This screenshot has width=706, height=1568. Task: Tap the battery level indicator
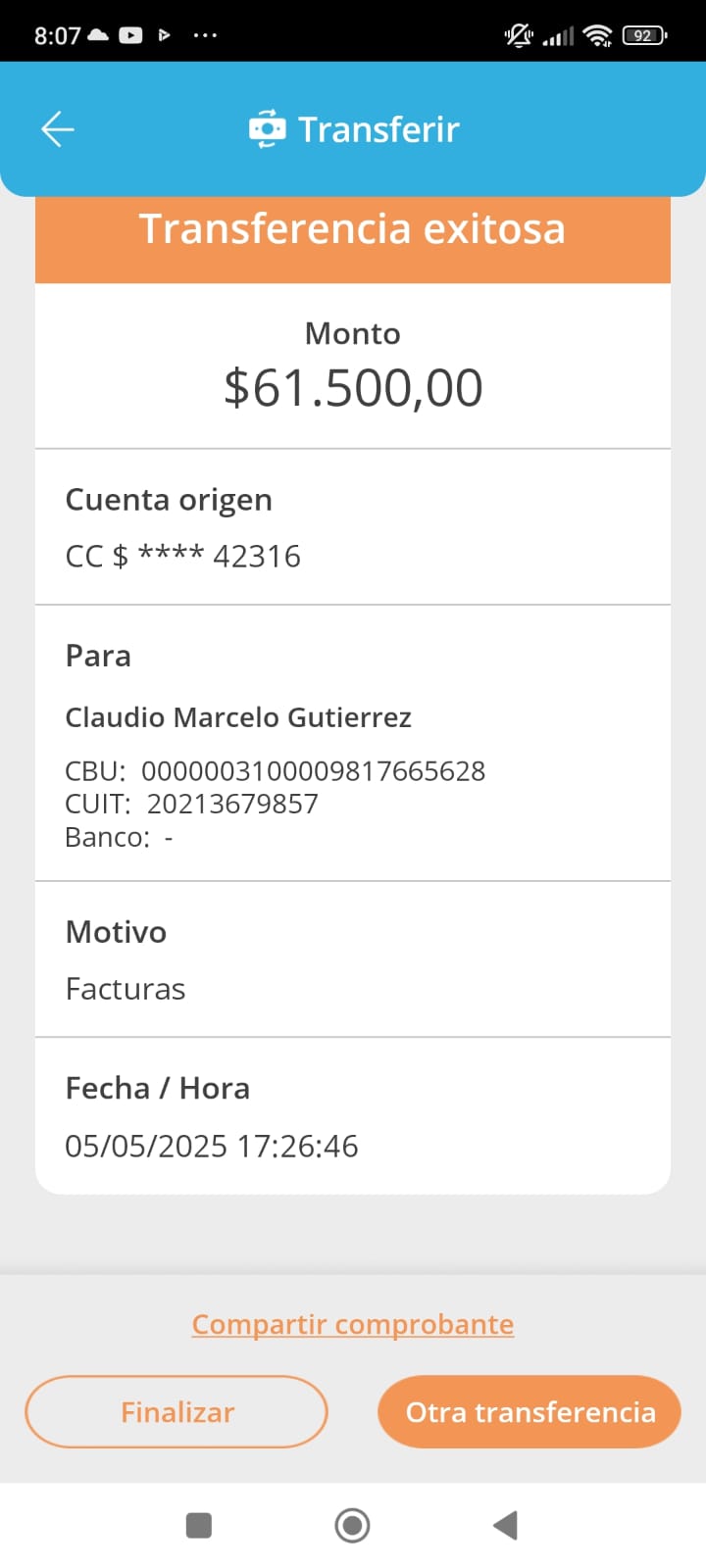pyautogui.click(x=644, y=36)
